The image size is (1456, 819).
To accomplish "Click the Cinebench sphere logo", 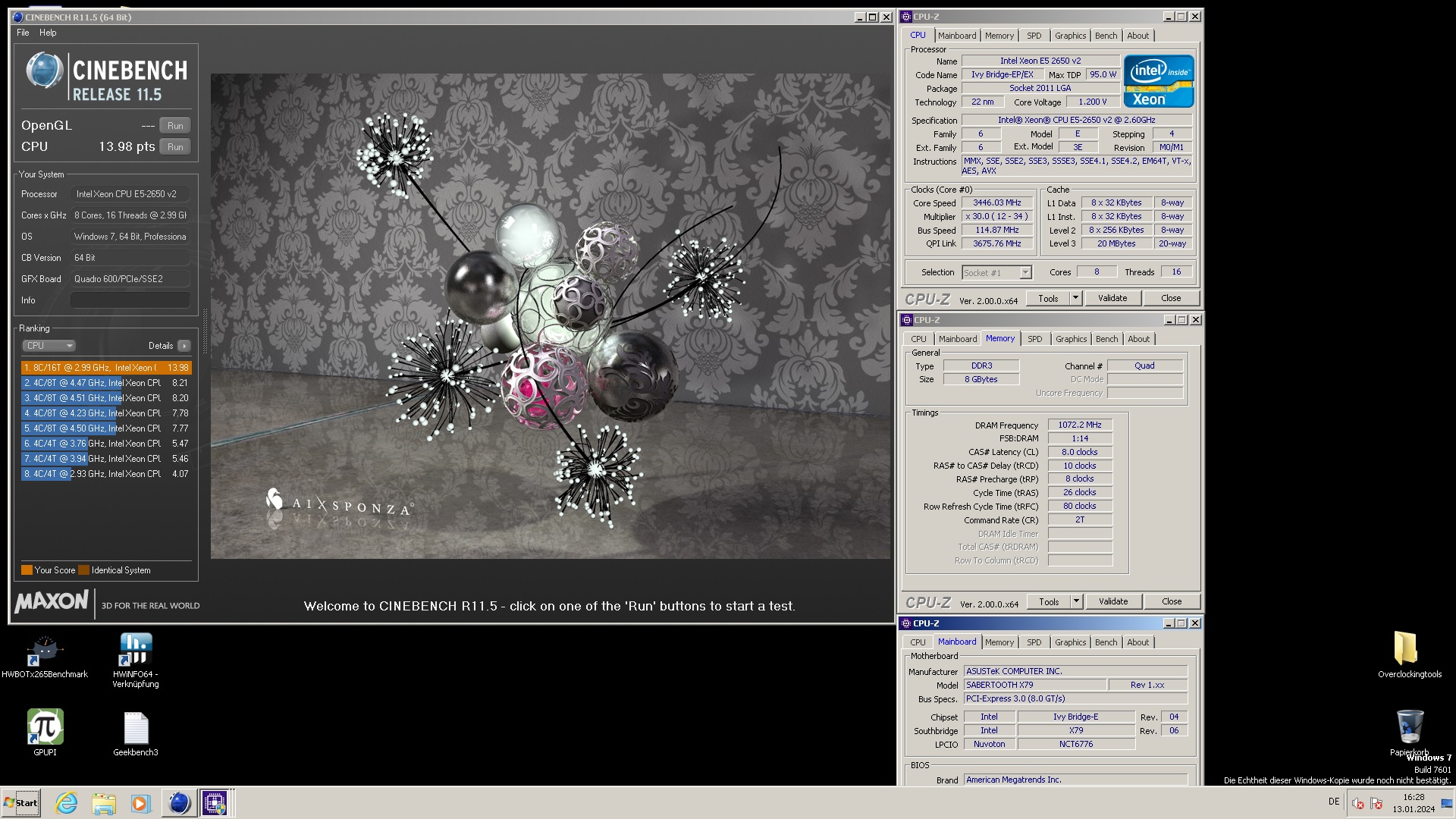I will click(44, 71).
